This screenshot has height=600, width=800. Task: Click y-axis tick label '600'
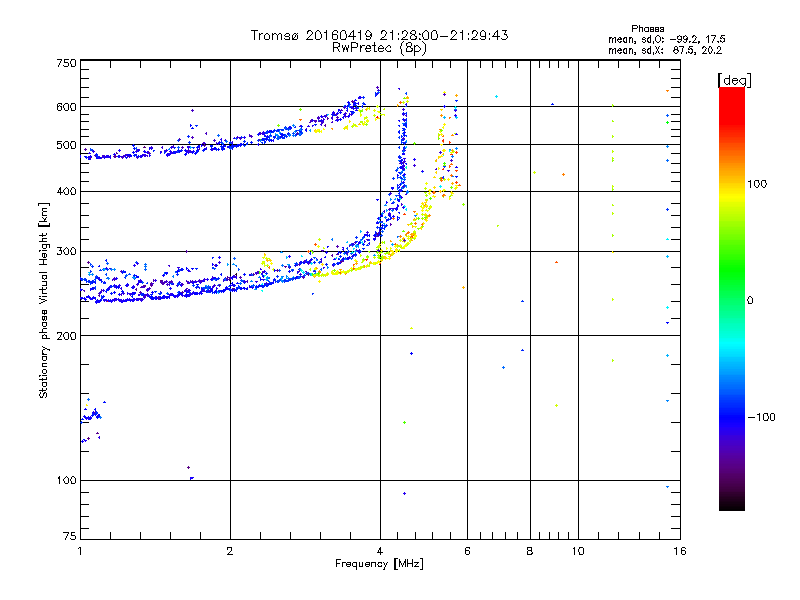pos(66,107)
